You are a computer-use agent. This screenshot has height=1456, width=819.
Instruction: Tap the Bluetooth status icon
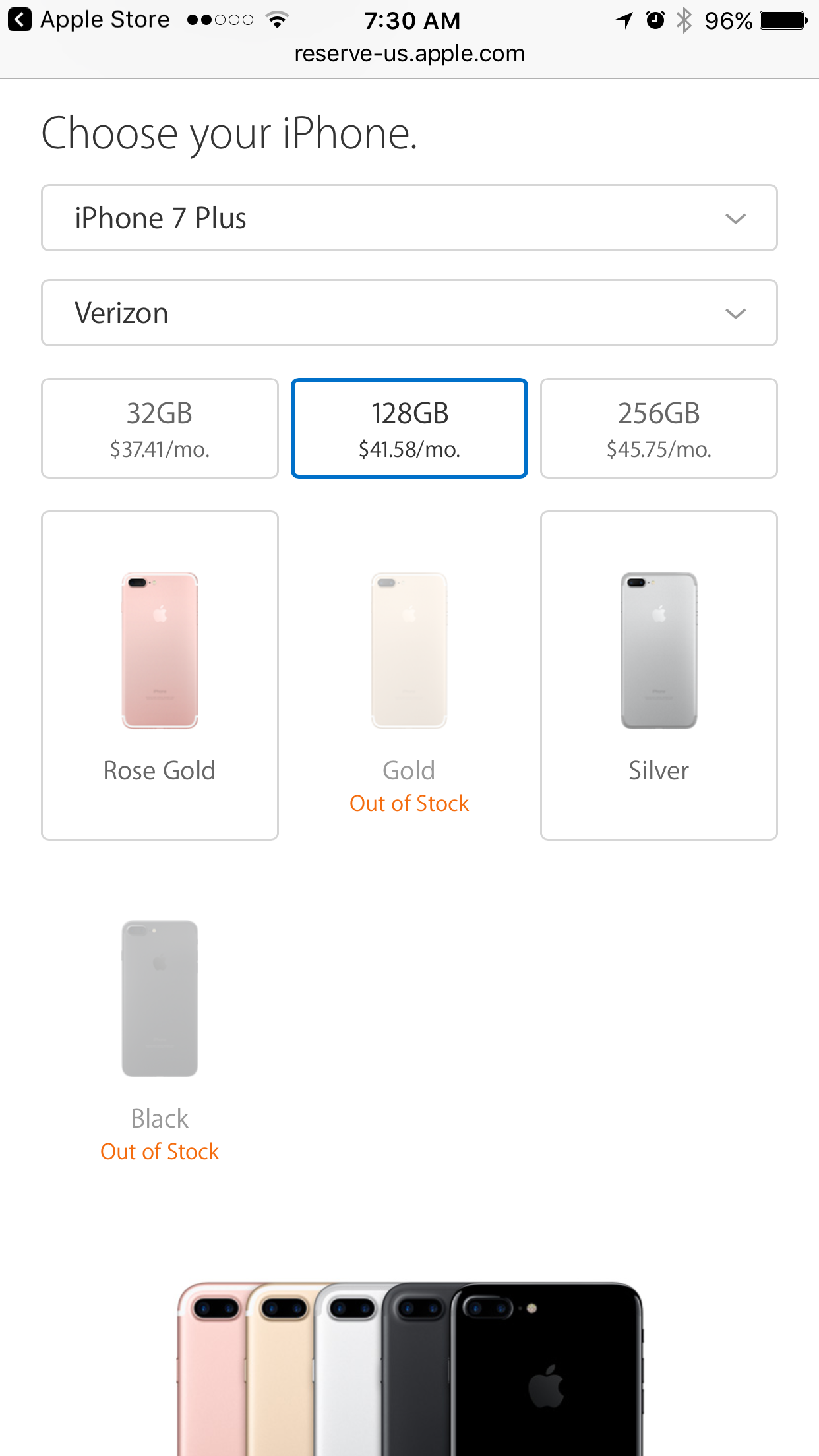pos(684,20)
